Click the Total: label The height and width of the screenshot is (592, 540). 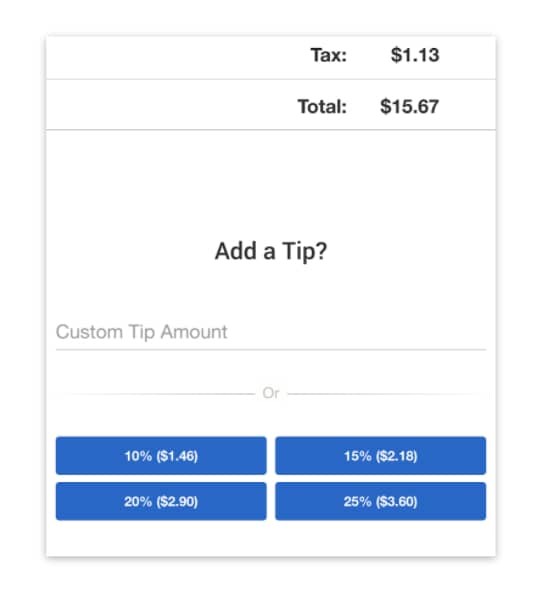click(x=322, y=106)
